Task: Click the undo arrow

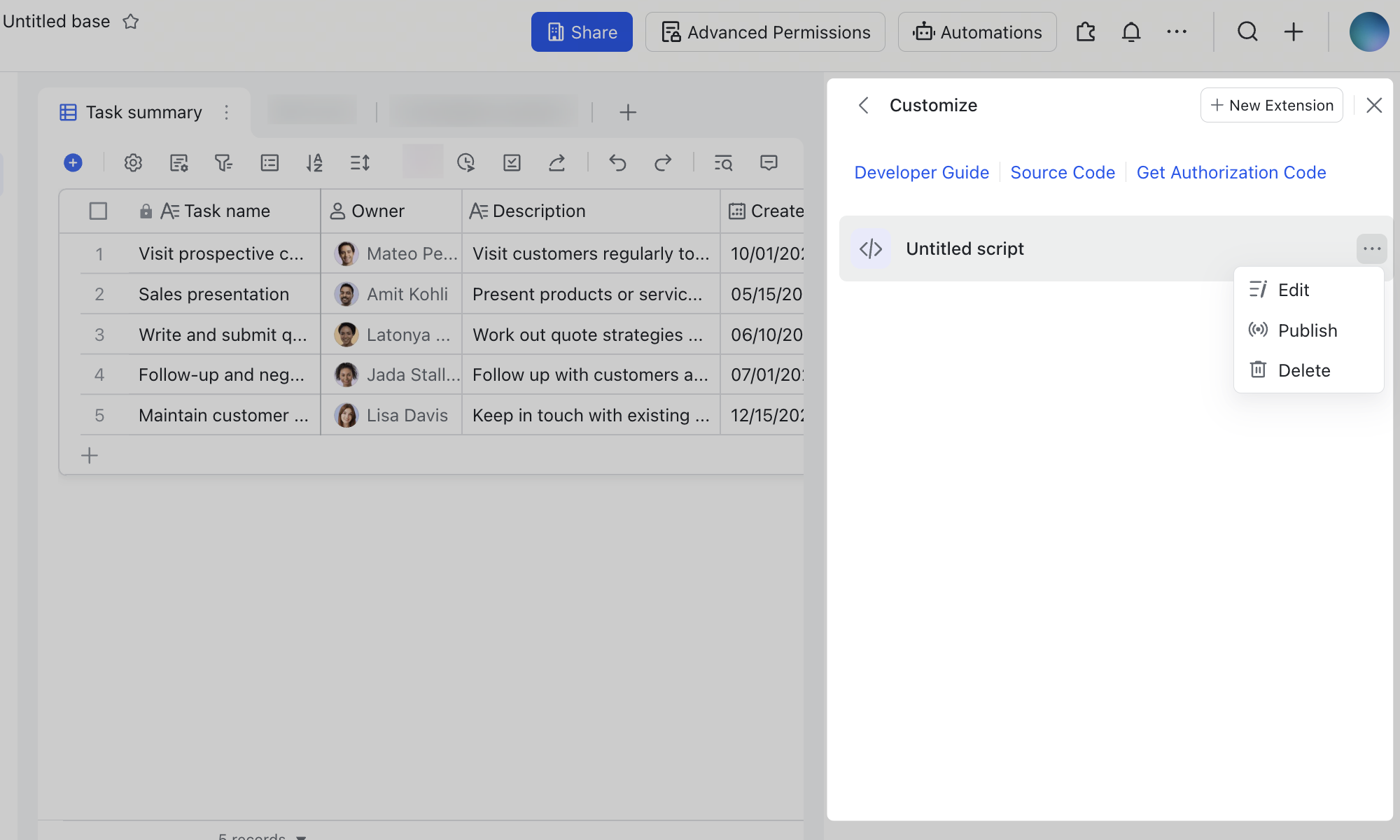Action: pyautogui.click(x=617, y=163)
